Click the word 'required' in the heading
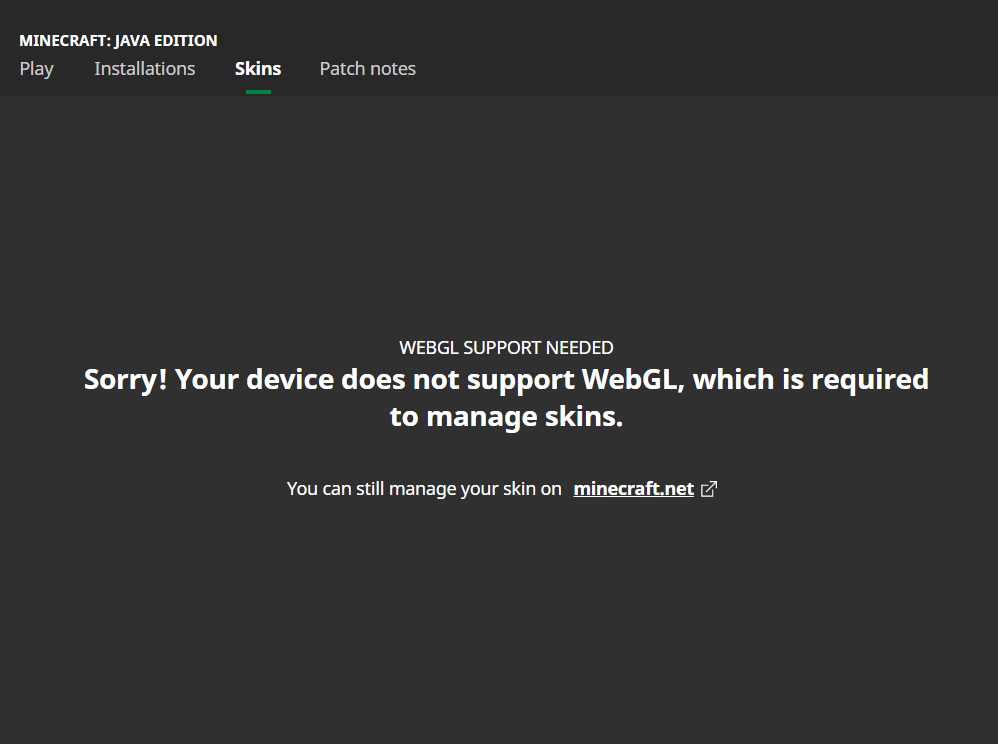Viewport: 998px width, 744px height. point(870,380)
